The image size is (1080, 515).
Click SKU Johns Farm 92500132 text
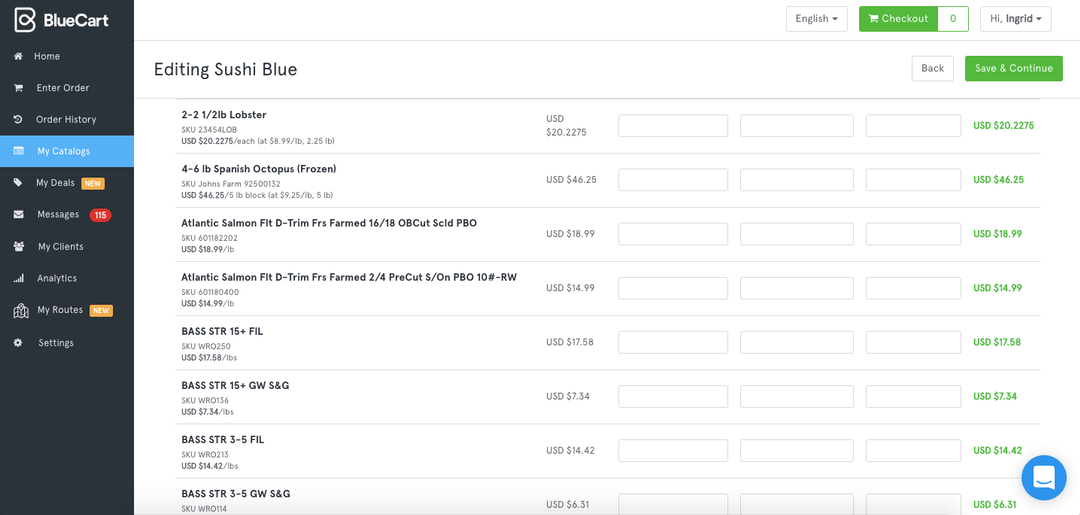tap(231, 184)
